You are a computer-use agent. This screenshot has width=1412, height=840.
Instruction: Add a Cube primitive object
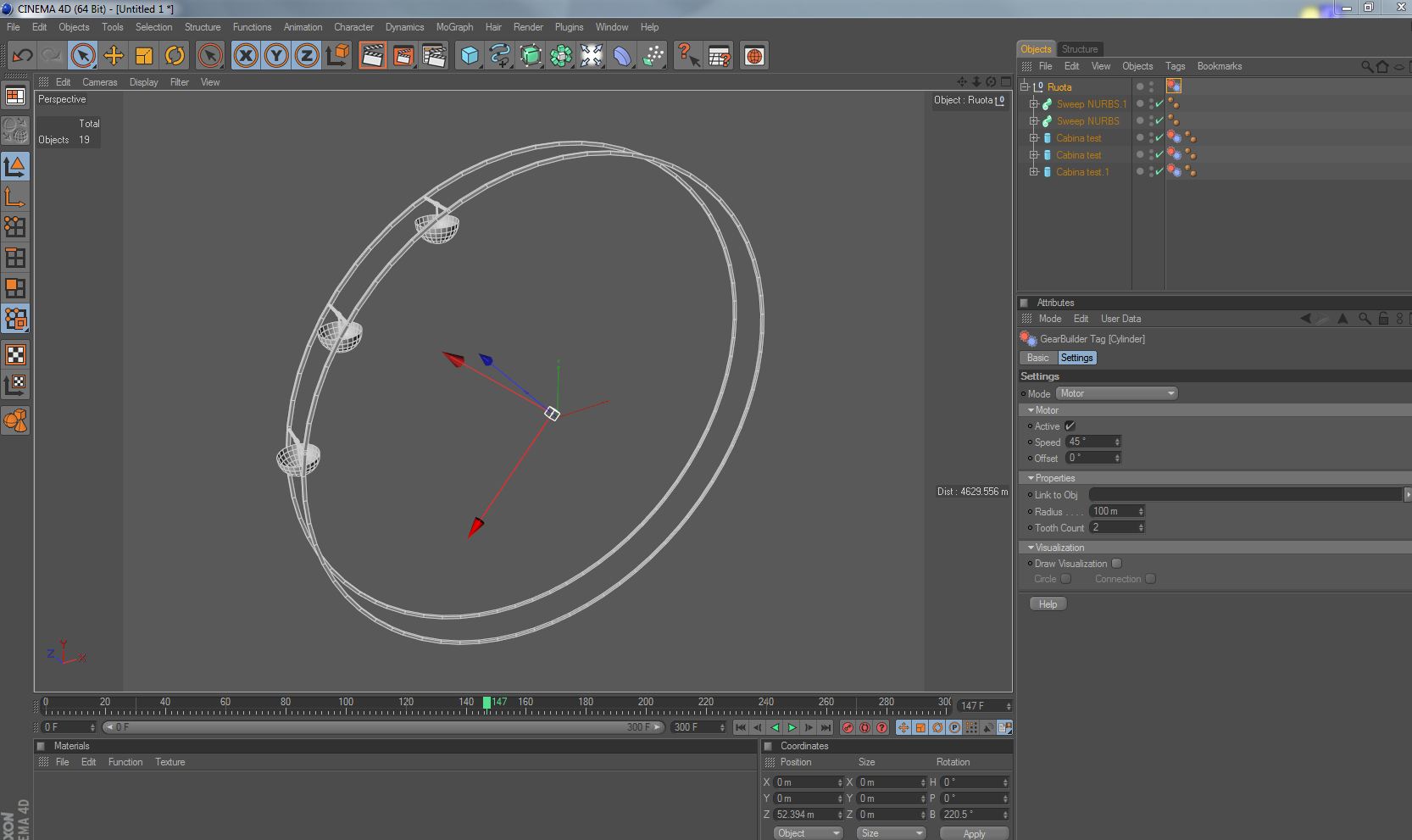[469, 56]
